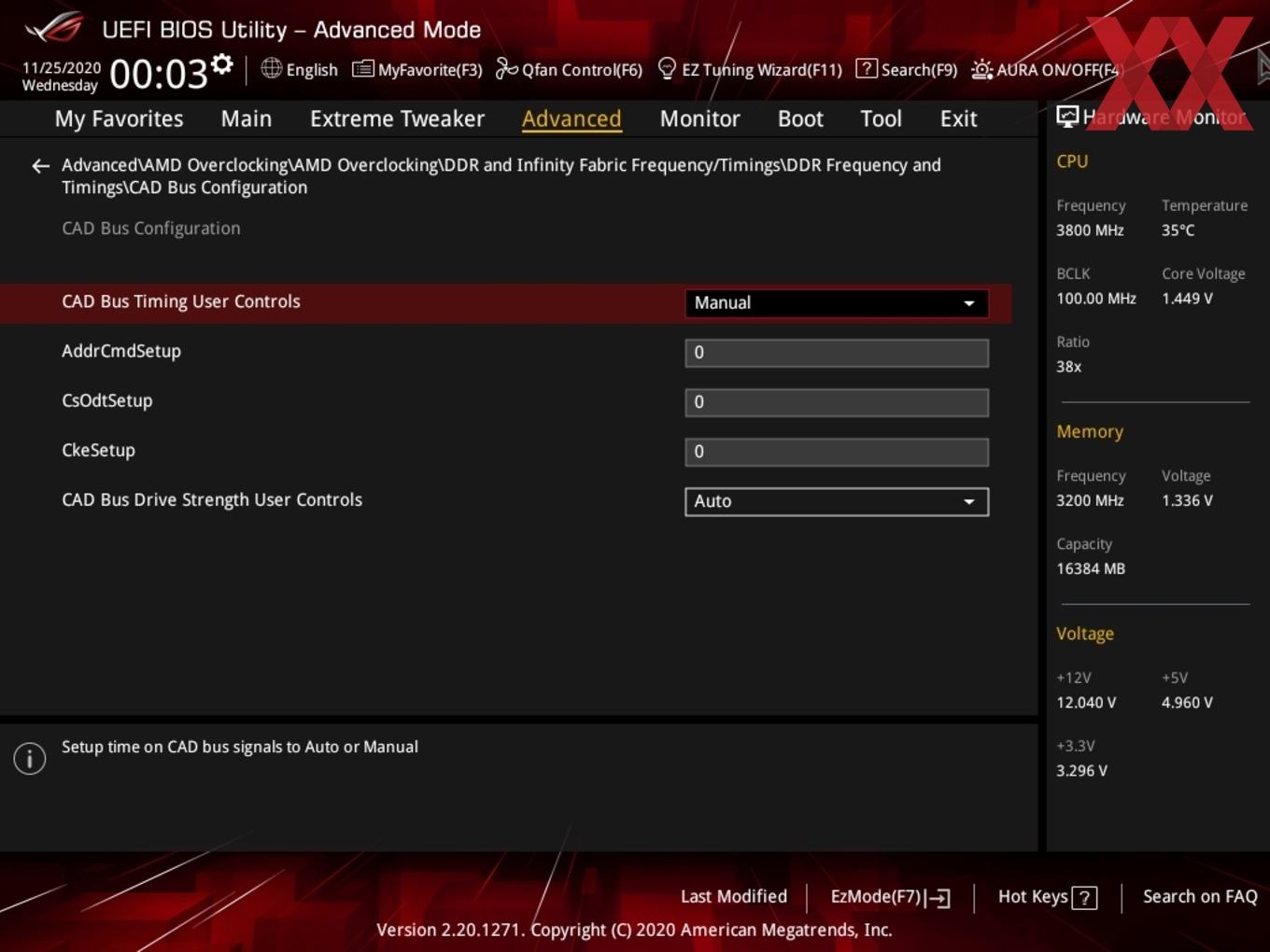1270x952 pixels.
Task: Open Hot Keys help
Action: point(1033,896)
